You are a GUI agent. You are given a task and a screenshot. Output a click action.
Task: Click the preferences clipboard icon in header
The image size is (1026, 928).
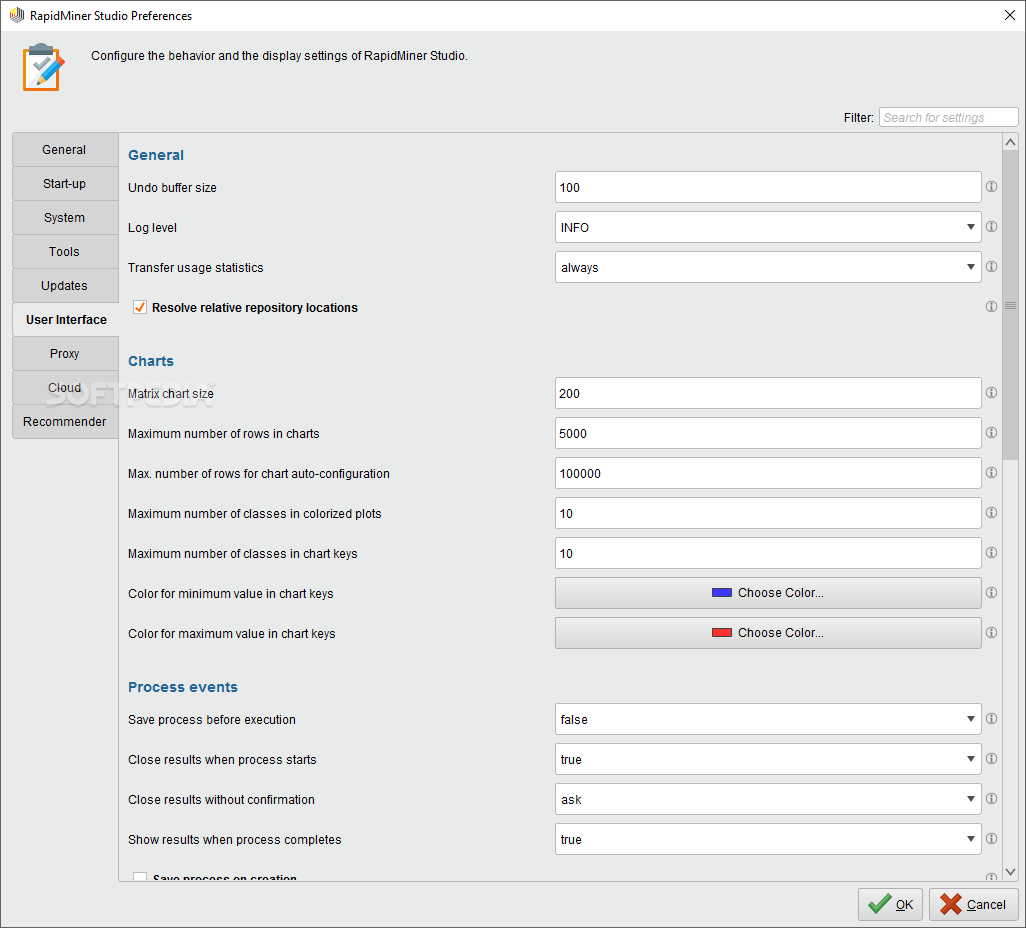click(x=43, y=67)
